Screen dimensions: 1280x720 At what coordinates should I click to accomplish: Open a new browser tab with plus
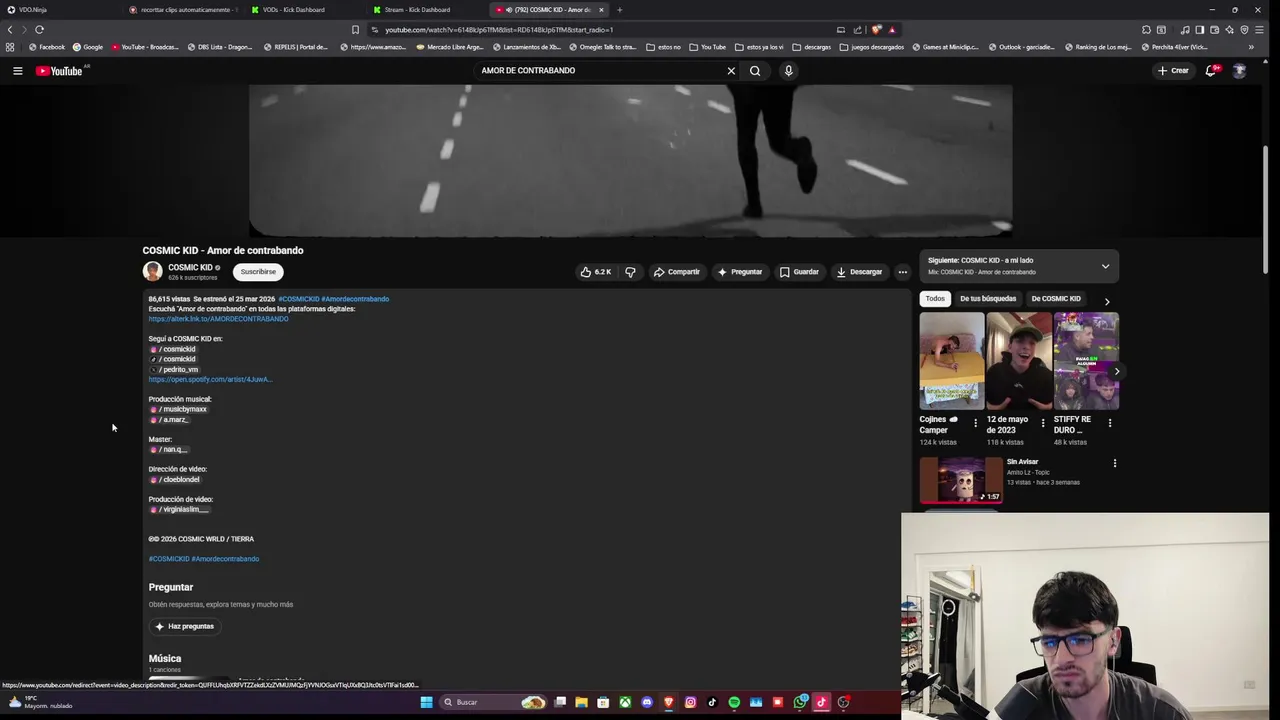coord(619,10)
